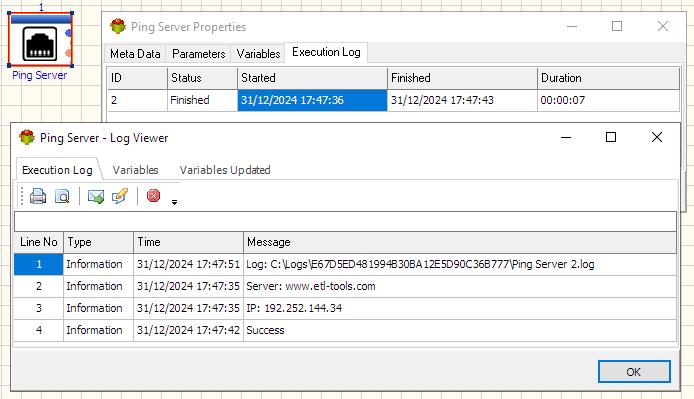694x399 pixels.
Task: Click the send log by email icon
Action: [x=96, y=196]
